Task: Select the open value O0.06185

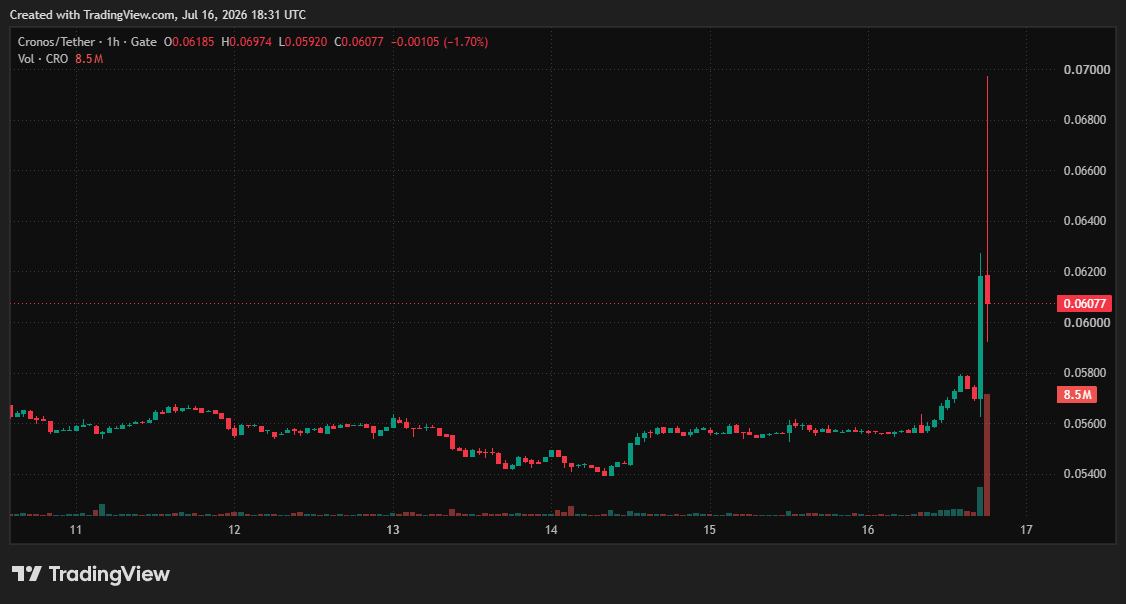Action: coord(189,42)
